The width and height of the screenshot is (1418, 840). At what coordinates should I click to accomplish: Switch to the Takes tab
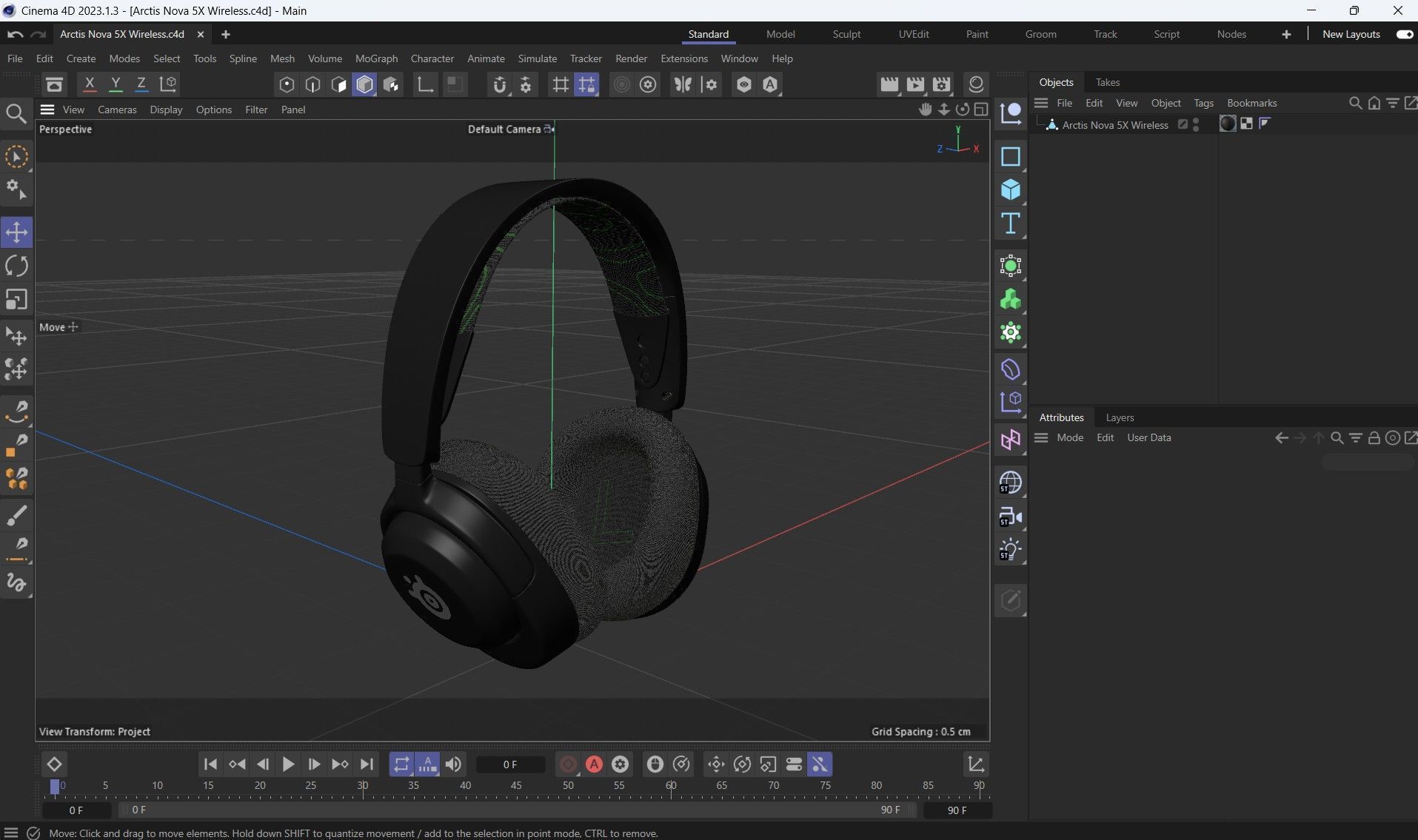click(1108, 82)
